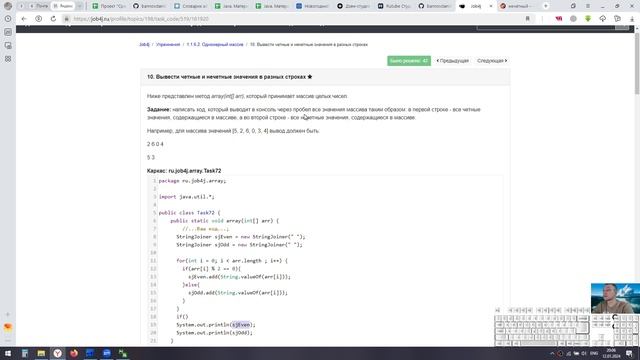Open history clock icon in left sidebar

[8, 19]
